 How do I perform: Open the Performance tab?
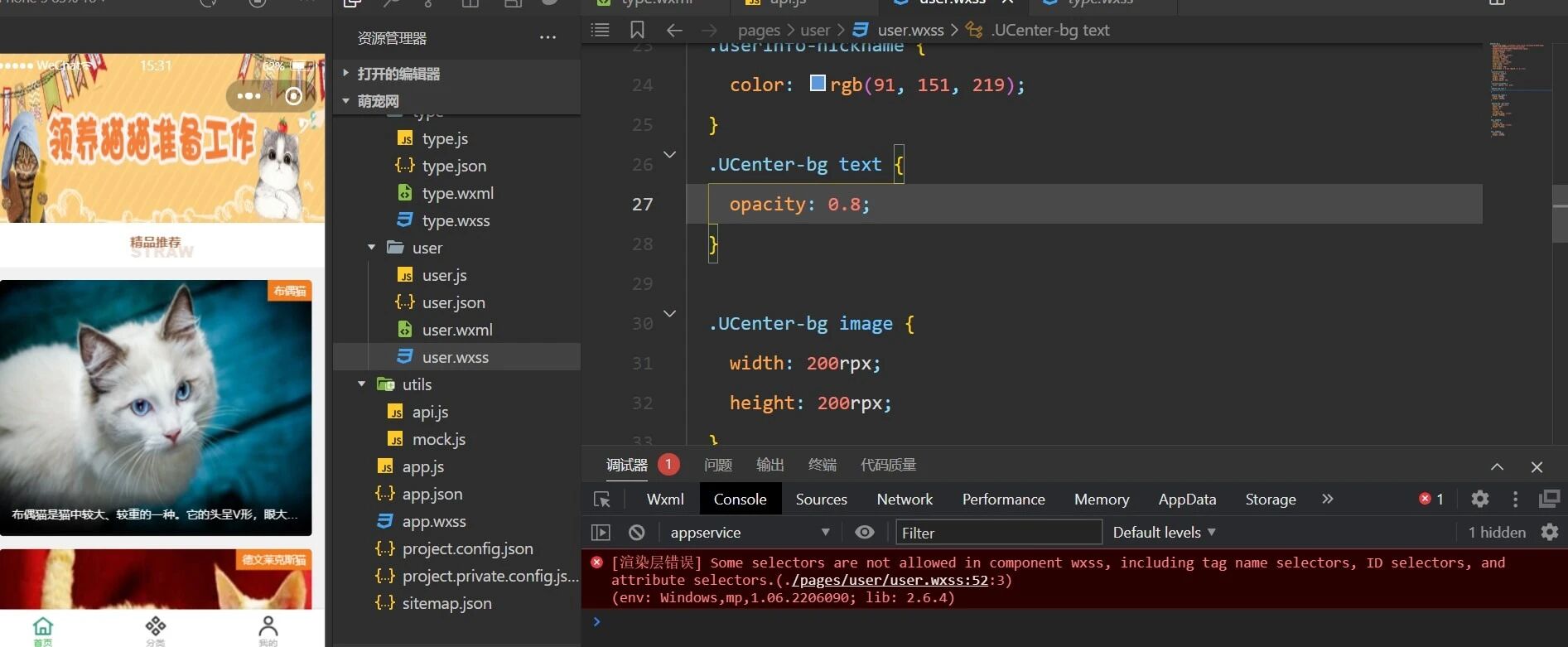click(x=1004, y=499)
